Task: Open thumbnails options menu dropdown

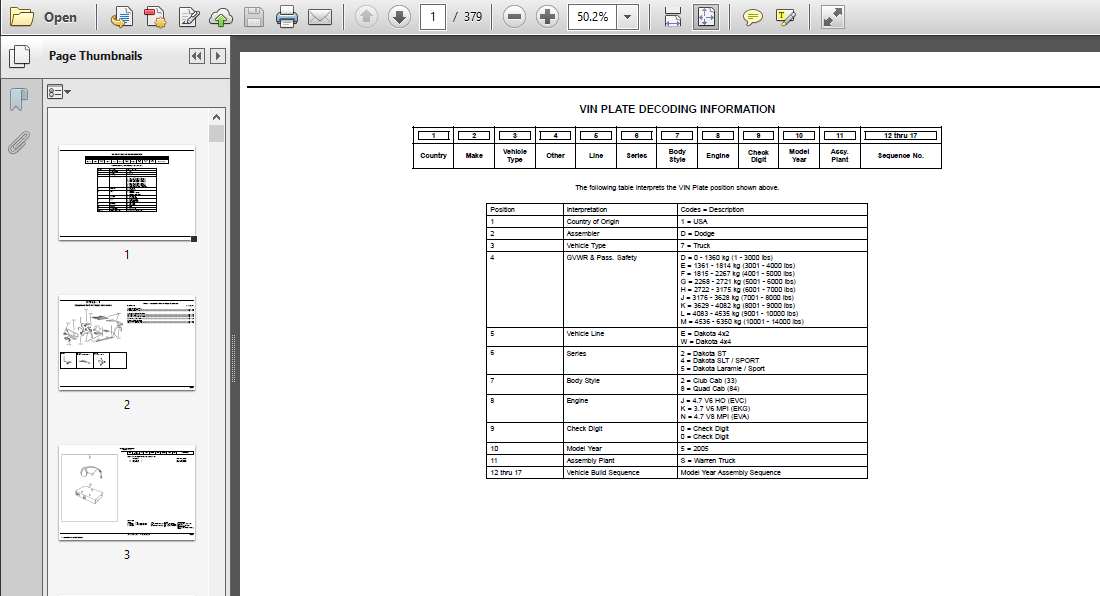Action: [x=59, y=92]
